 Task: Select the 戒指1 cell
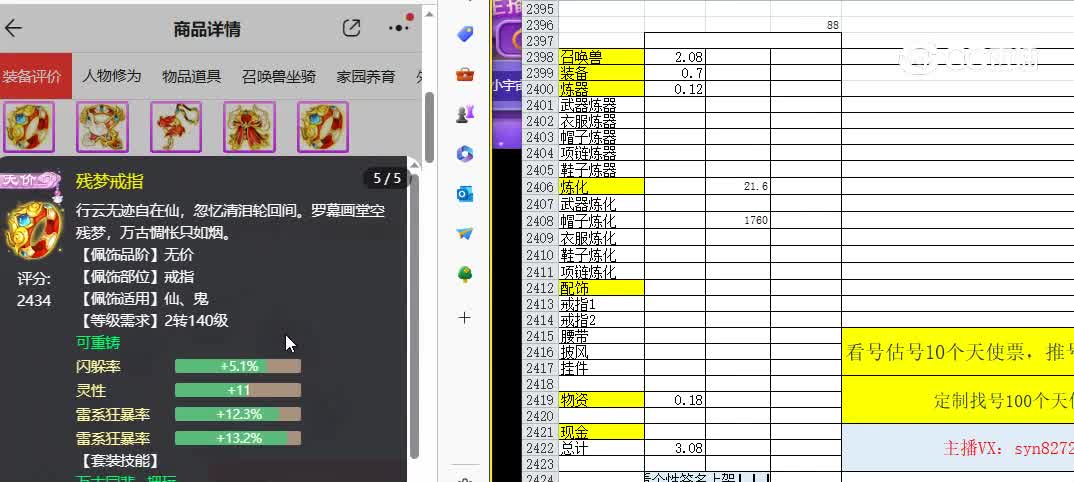pos(601,305)
